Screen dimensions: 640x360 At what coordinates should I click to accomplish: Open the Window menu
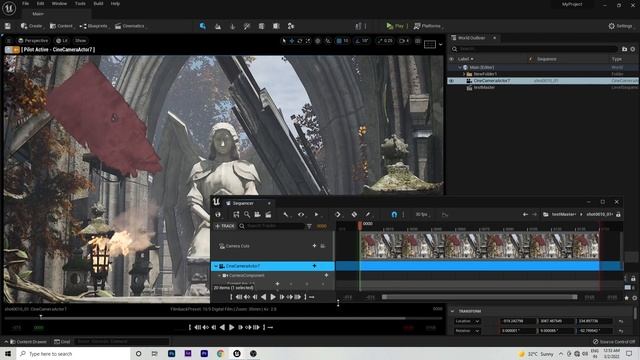(x=60, y=4)
